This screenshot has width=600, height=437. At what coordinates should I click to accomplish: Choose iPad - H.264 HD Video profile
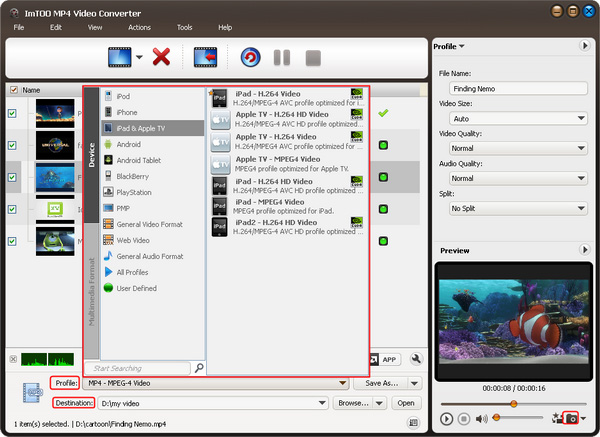coord(287,186)
